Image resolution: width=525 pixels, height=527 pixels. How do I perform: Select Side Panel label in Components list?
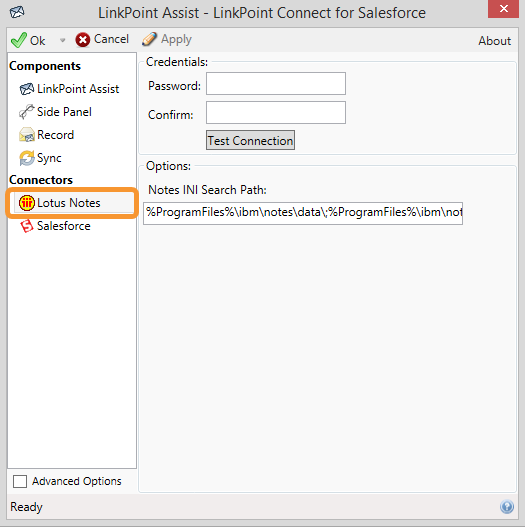pyautogui.click(x=64, y=112)
